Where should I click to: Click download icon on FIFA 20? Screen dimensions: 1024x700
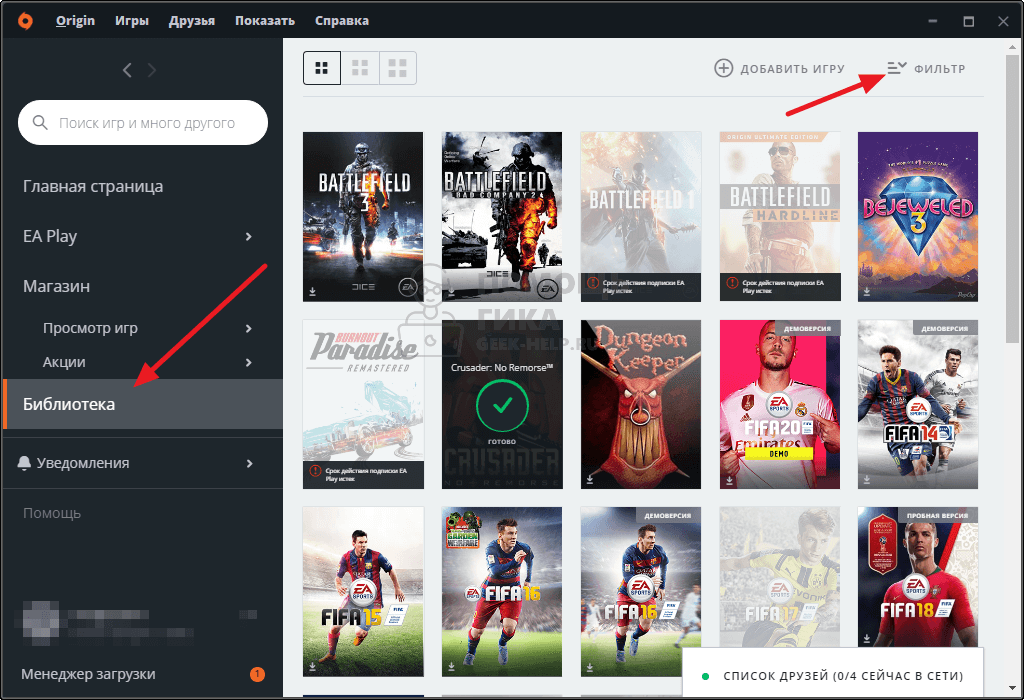729,479
